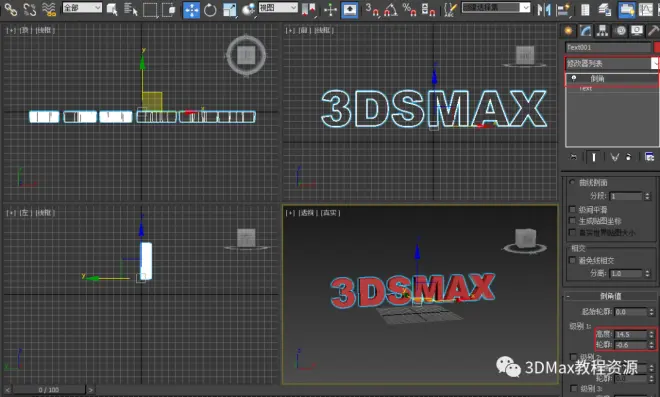Click the Select and Place sphere icon

click(249, 9)
